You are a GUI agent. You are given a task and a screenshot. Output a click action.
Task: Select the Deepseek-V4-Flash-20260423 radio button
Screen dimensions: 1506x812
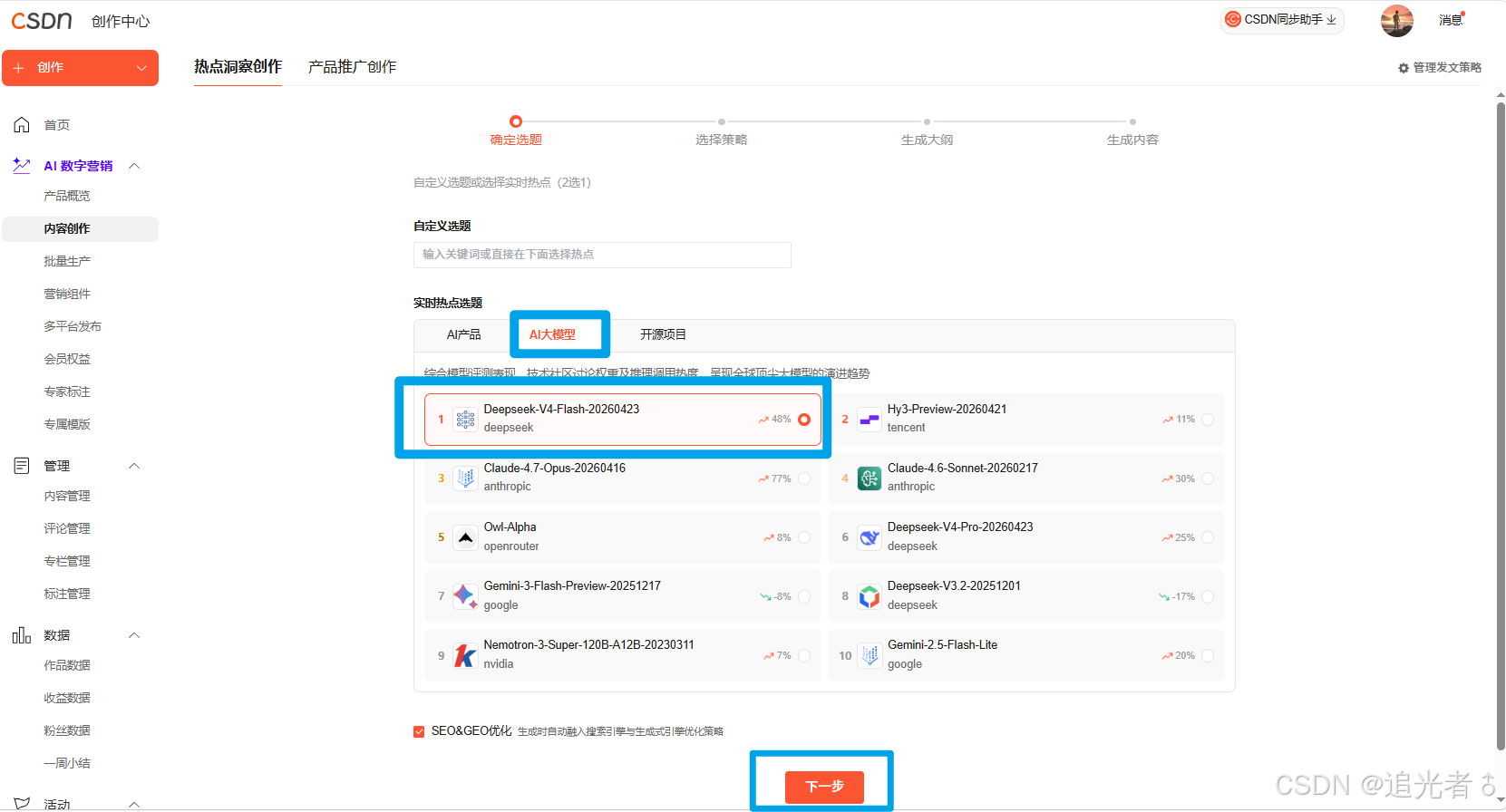pos(804,420)
